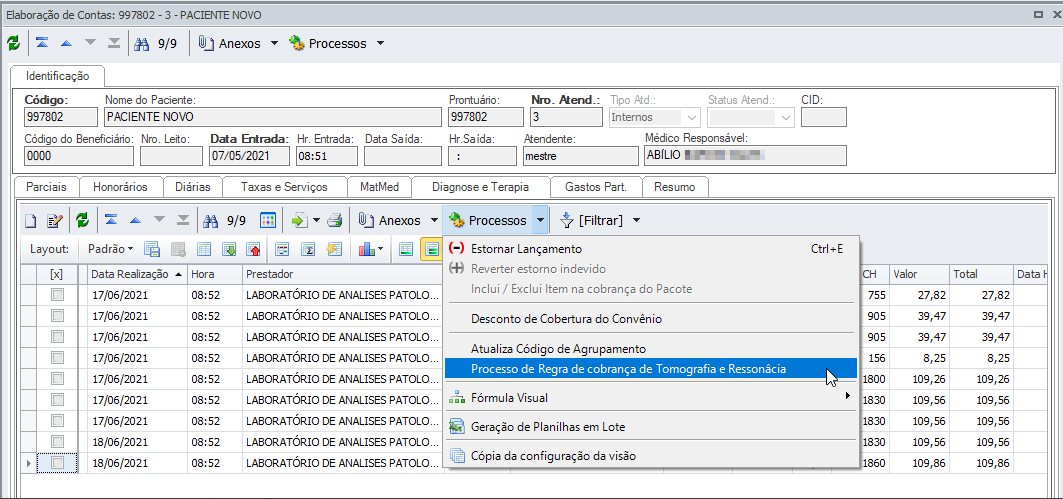This screenshot has height=499, width=1063.
Task: Select Cópia da configuração da visão
Action: (x=651, y=456)
